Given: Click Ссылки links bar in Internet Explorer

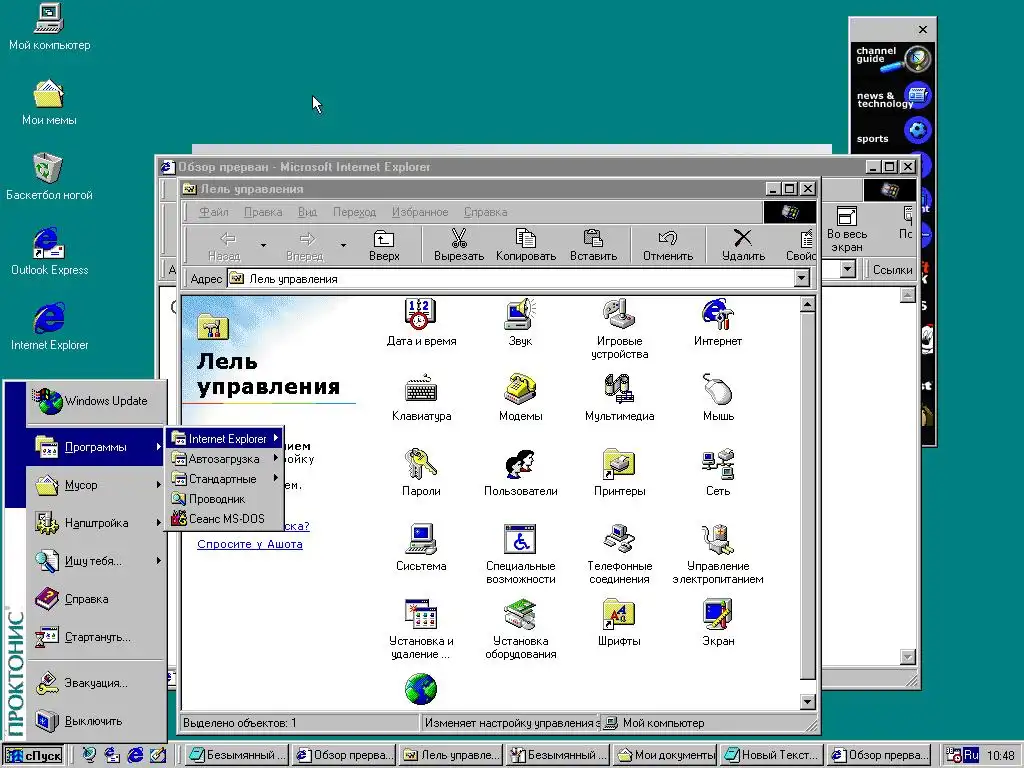Looking at the screenshot, I should point(892,269).
